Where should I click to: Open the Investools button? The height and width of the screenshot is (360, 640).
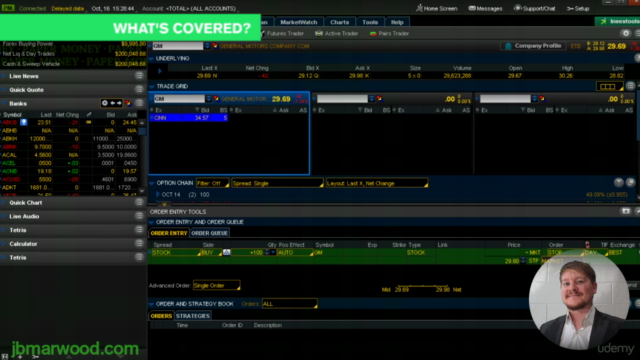tap(618, 21)
